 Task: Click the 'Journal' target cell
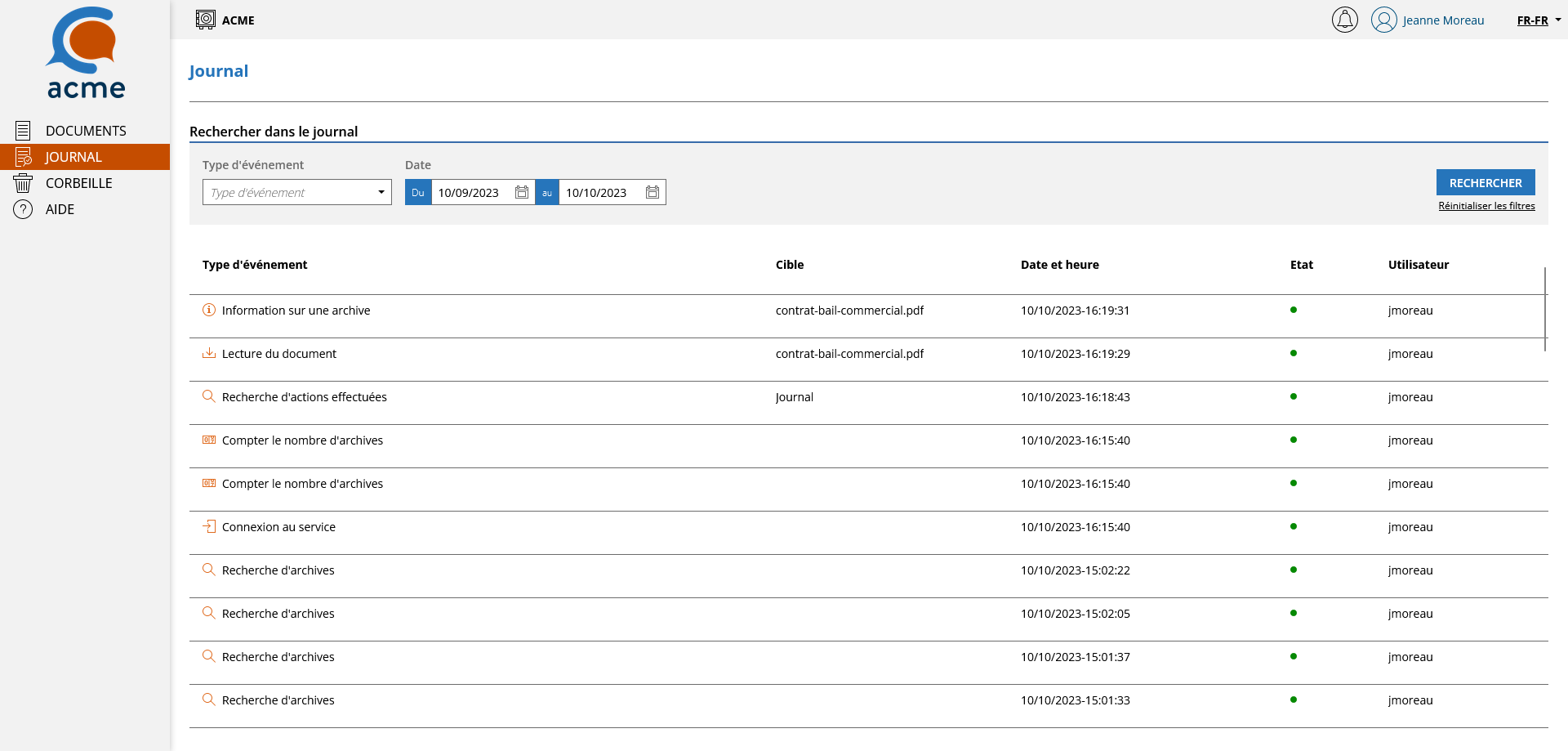point(795,397)
